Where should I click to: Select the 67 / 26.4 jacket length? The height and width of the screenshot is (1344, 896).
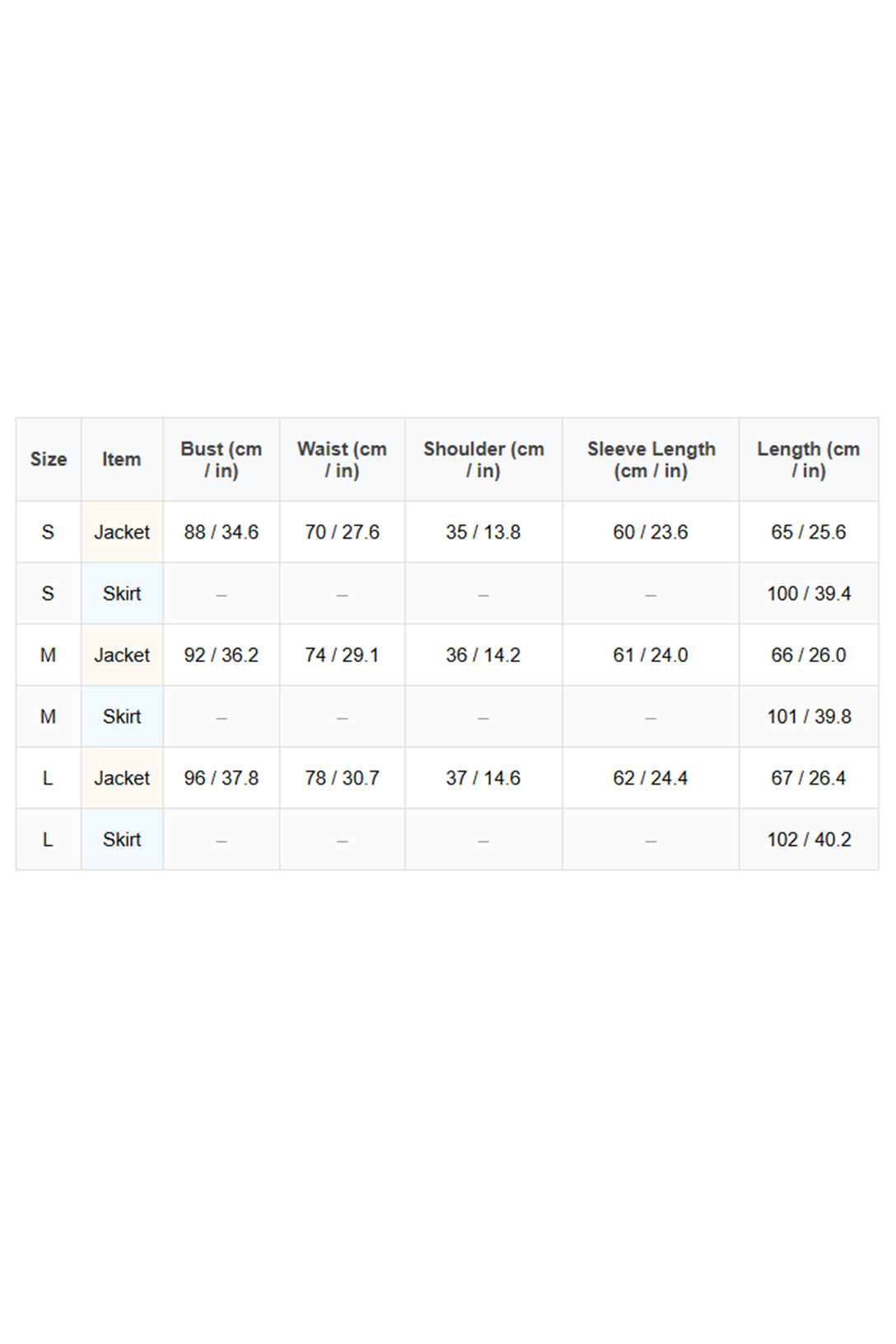[809, 778]
